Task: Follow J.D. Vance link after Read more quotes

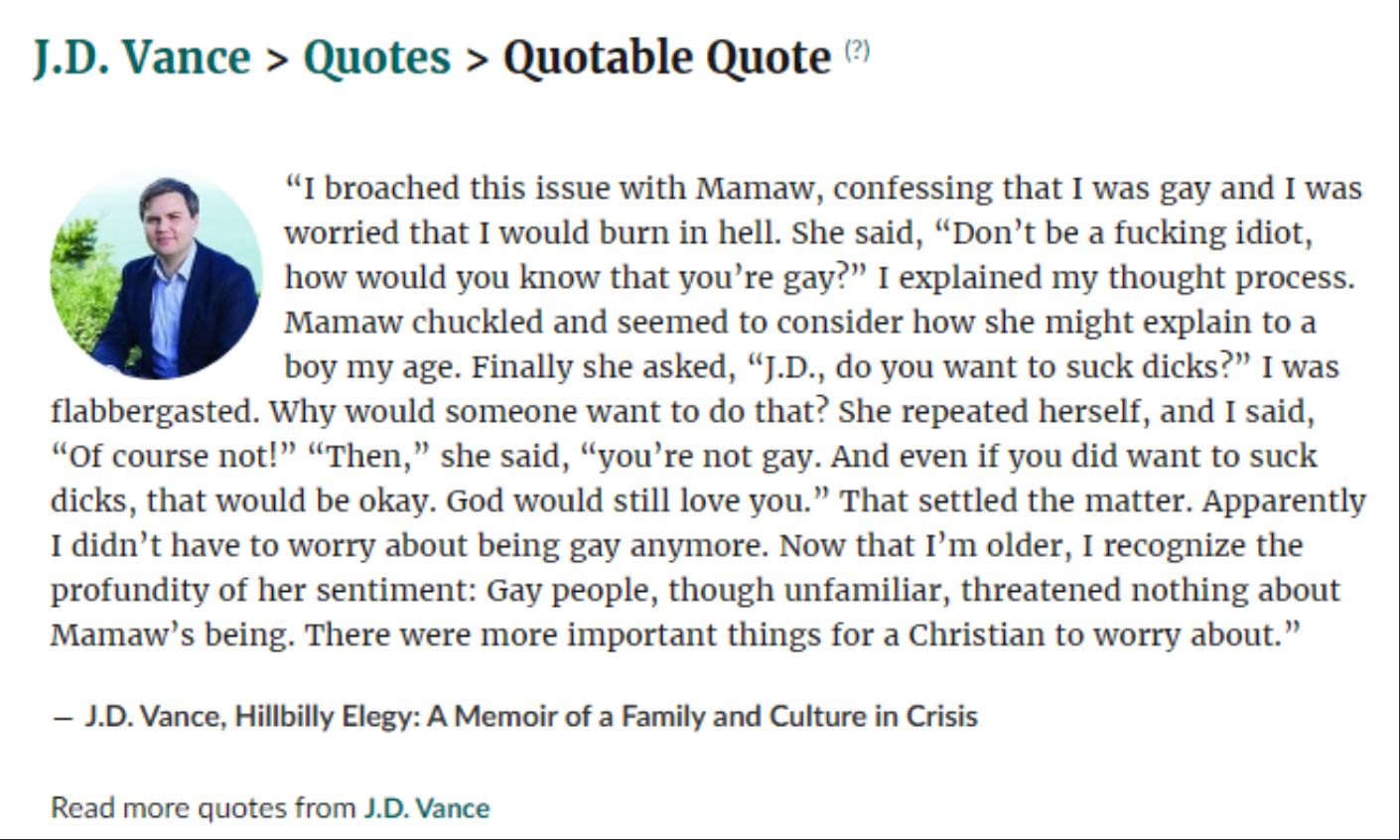Action: tap(427, 806)
